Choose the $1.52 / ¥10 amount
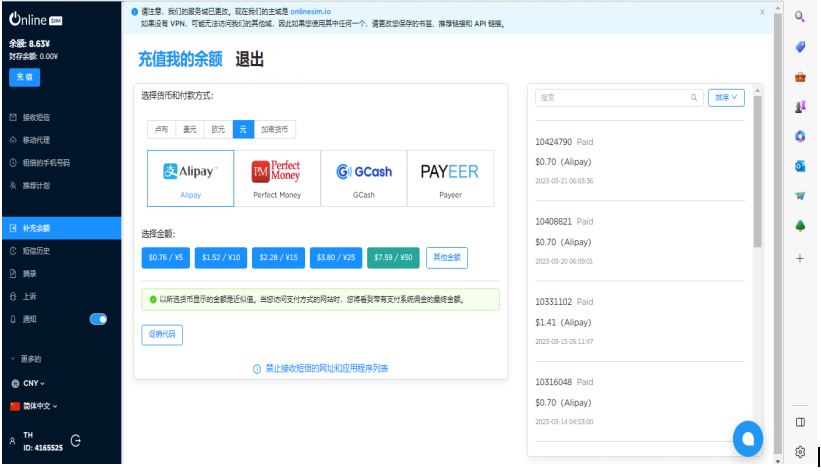The height and width of the screenshot is (471, 821). 221,257
